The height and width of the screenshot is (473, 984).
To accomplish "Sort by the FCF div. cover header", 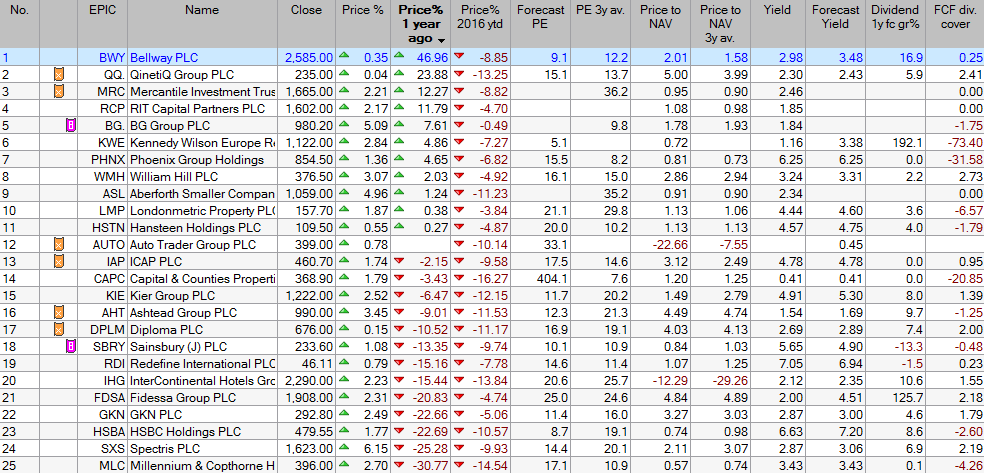I will [x=954, y=24].
